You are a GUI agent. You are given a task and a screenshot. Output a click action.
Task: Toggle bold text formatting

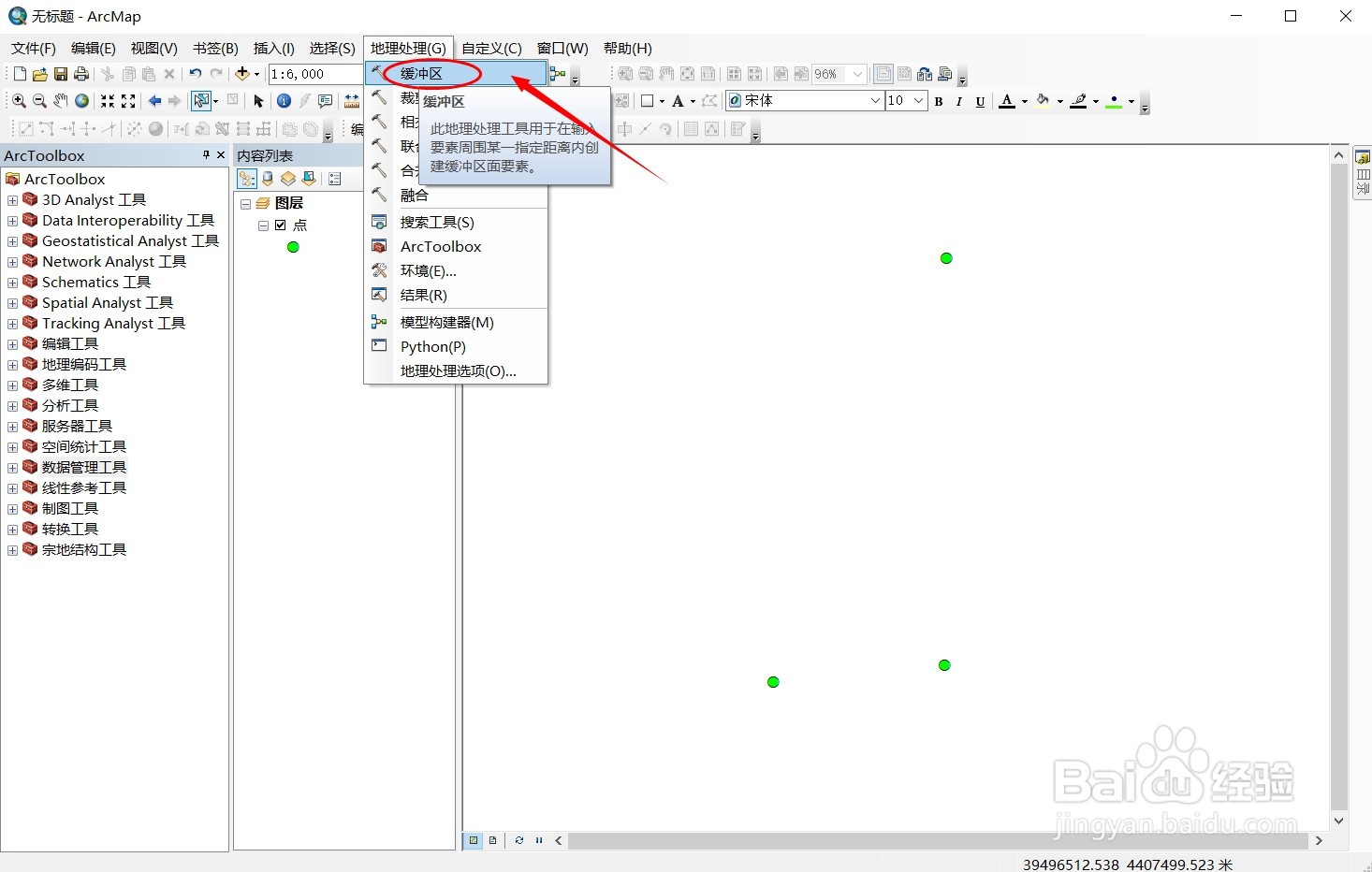(939, 102)
